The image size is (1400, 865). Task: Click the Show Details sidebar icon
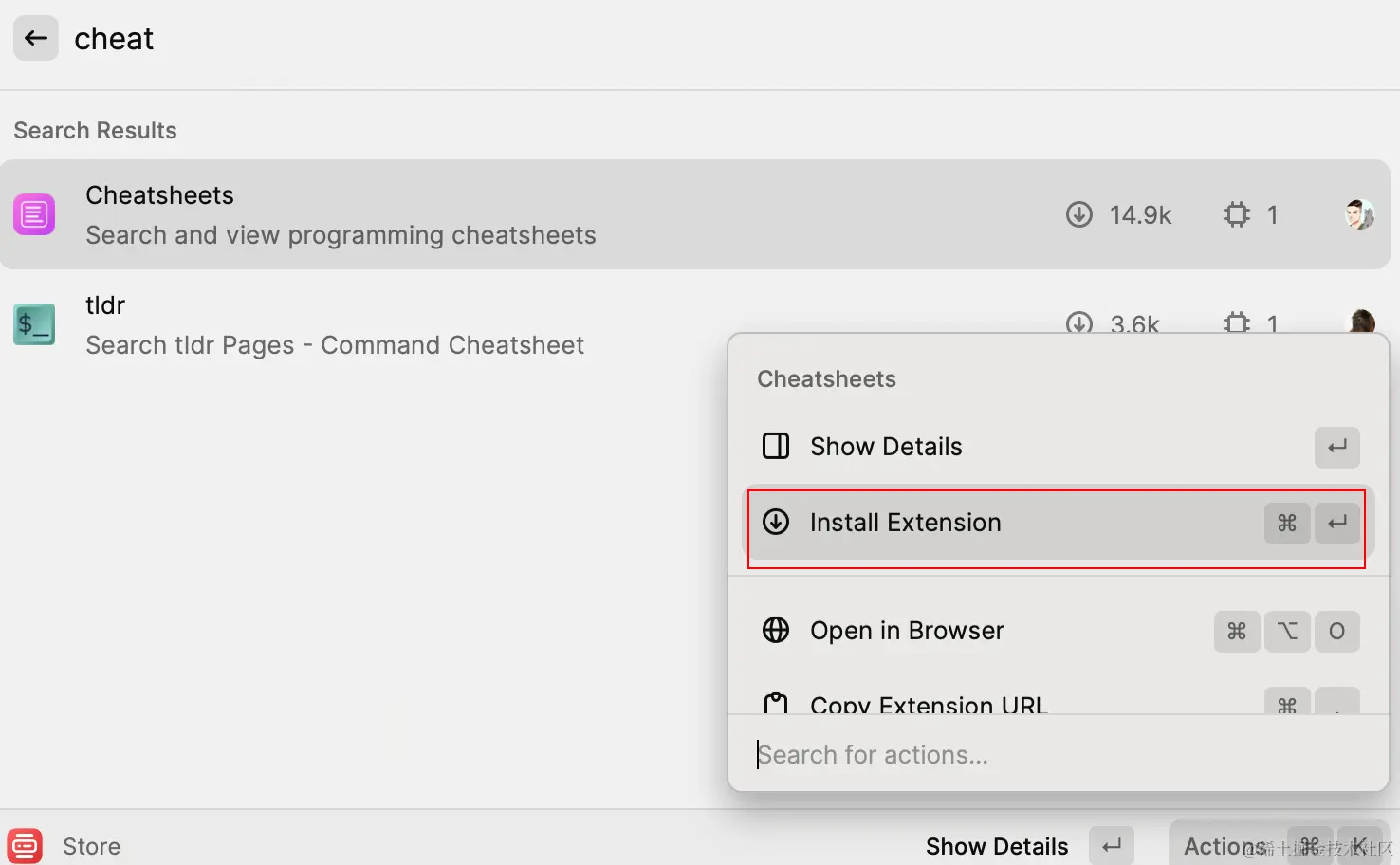click(x=776, y=446)
